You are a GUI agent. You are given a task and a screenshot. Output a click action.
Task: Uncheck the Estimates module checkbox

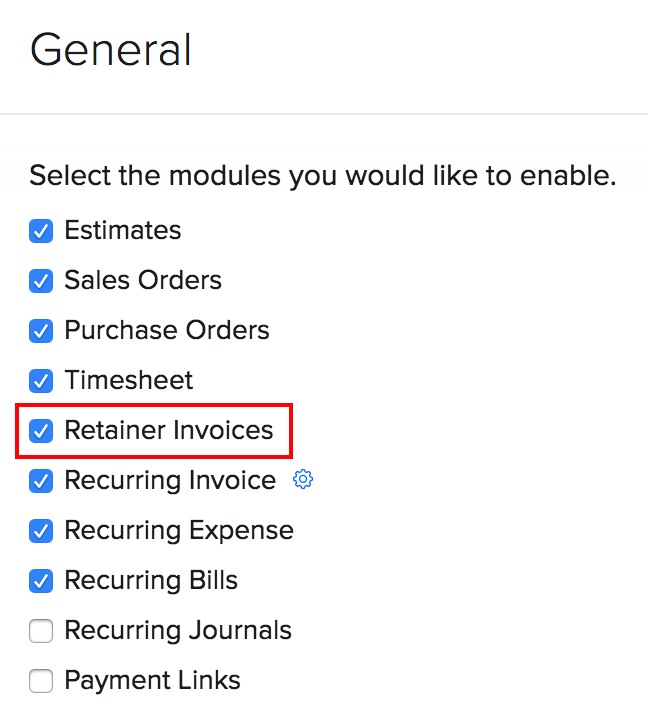coord(41,231)
